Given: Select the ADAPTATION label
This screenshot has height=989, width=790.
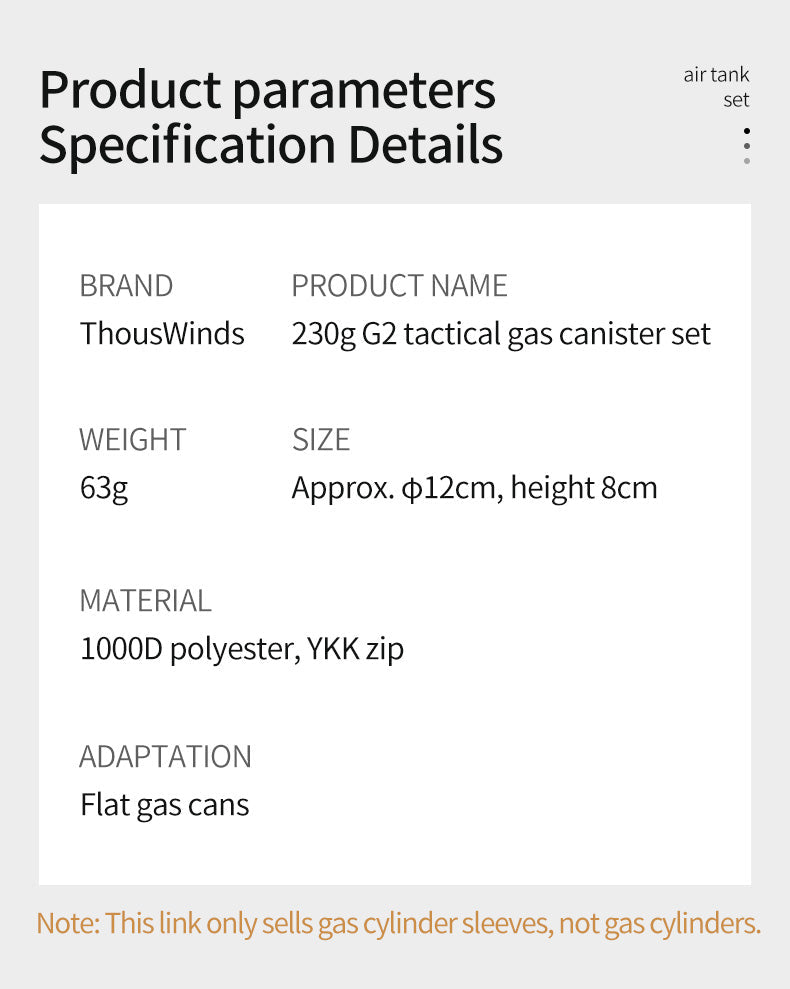Looking at the screenshot, I should click(x=165, y=756).
